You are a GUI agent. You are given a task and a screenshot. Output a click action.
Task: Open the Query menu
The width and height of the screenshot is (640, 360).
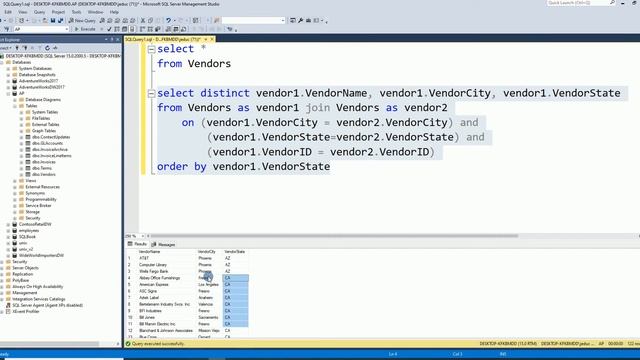click(x=39, y=12)
